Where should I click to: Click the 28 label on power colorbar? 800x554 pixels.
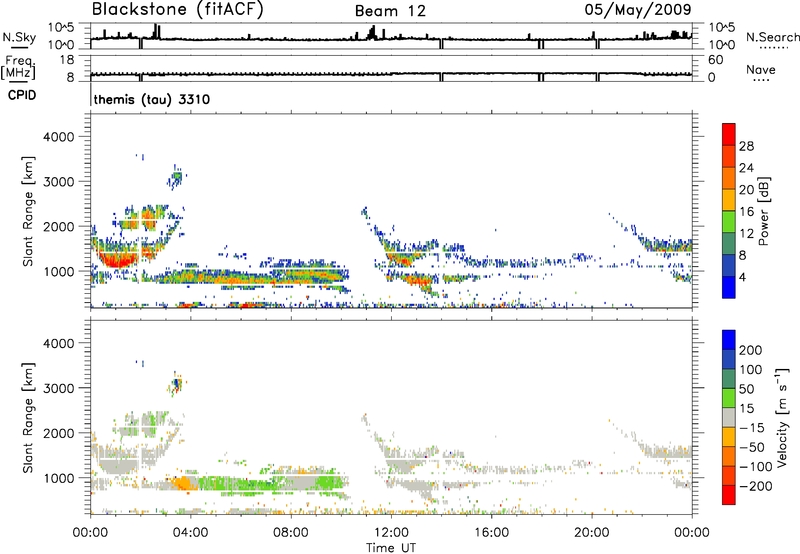pyautogui.click(x=746, y=146)
